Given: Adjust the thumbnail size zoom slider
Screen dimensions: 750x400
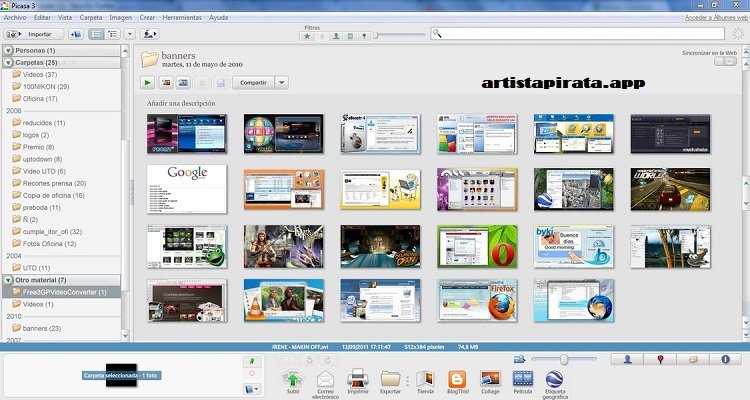Looking at the screenshot, I should (564, 359).
